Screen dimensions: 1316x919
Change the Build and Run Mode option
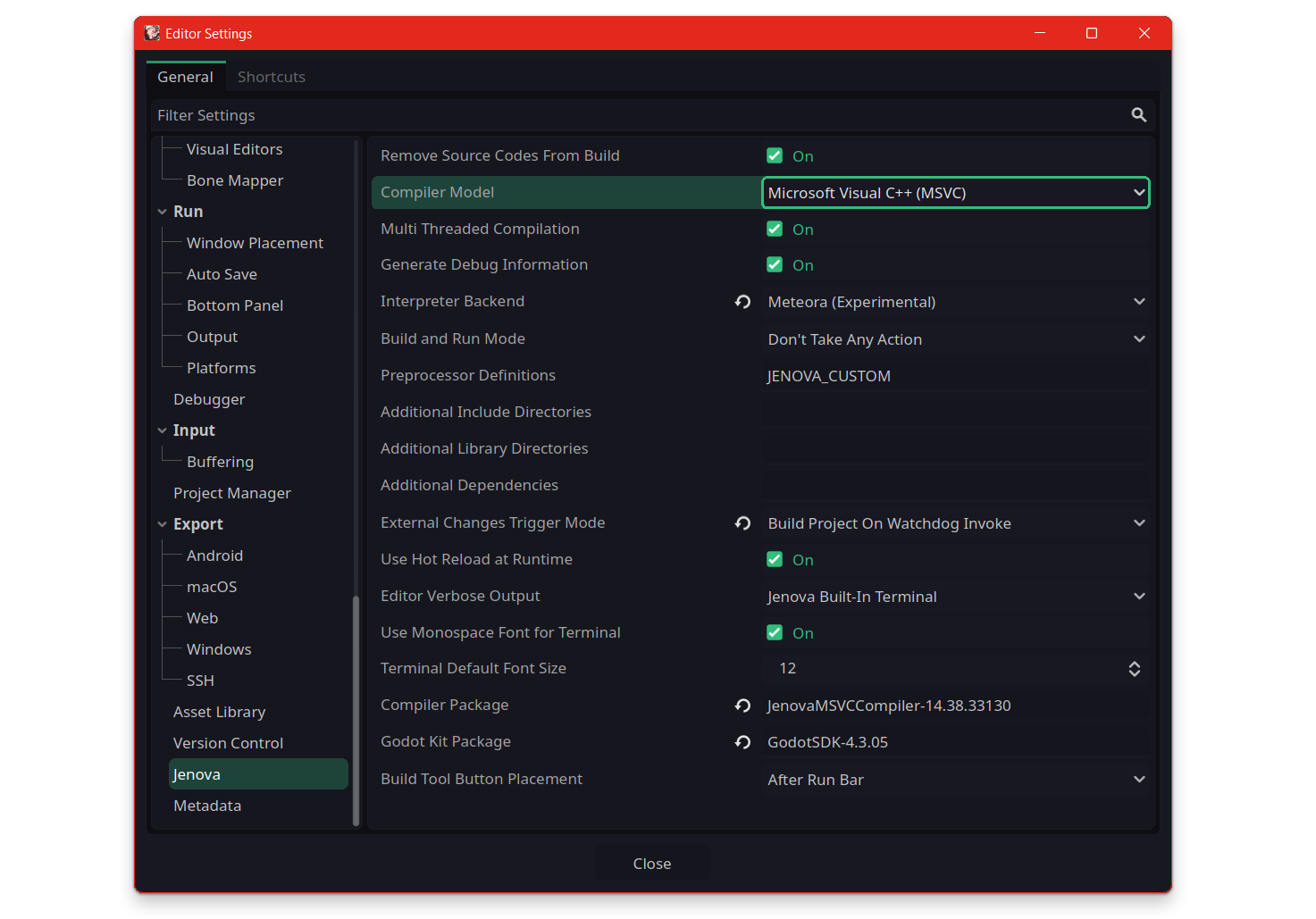(955, 339)
